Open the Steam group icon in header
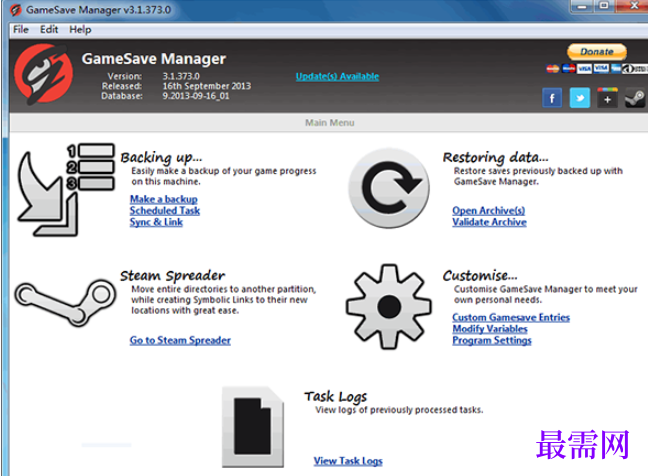The height and width of the screenshot is (476, 648). [635, 98]
